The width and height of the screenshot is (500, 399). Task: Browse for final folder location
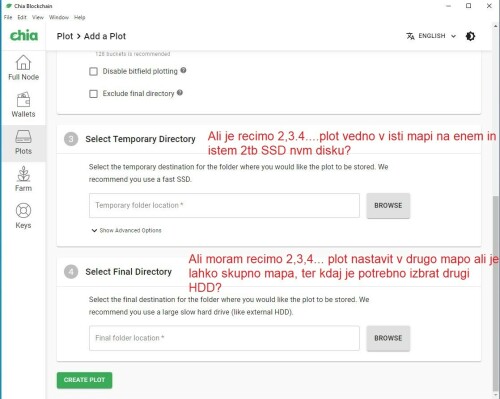[388, 338]
